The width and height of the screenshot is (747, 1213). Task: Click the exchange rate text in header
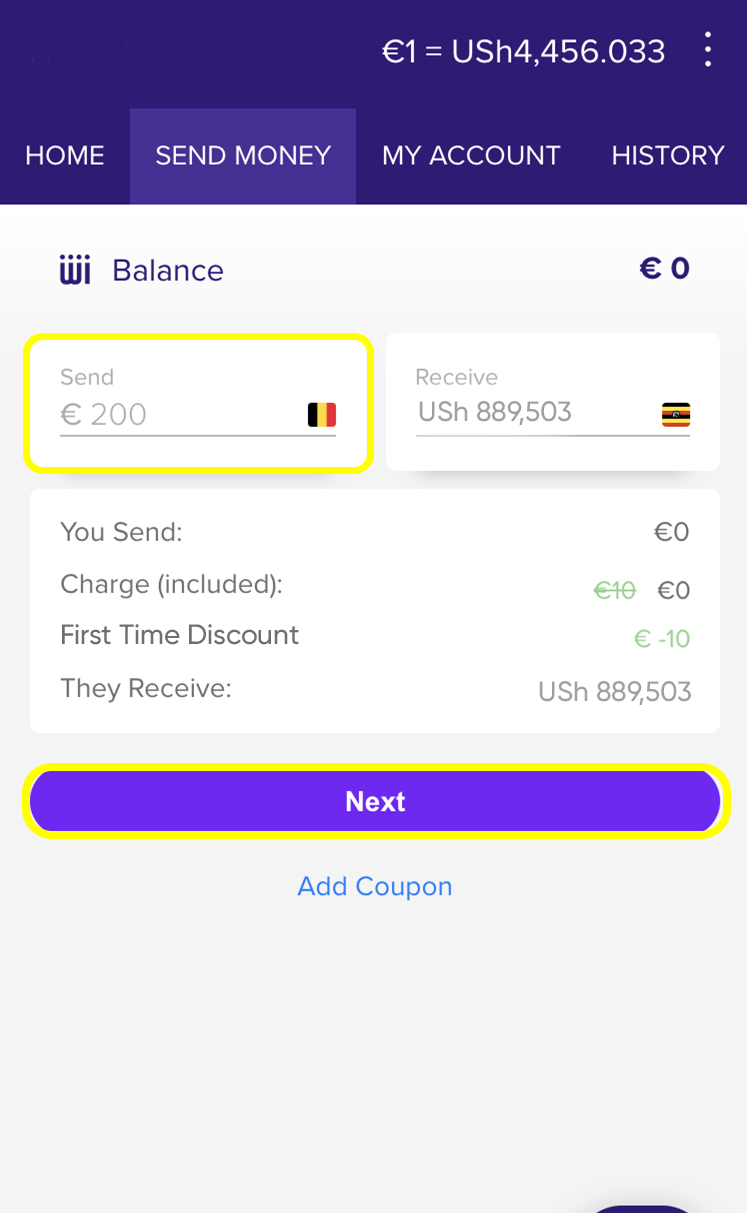click(x=523, y=51)
